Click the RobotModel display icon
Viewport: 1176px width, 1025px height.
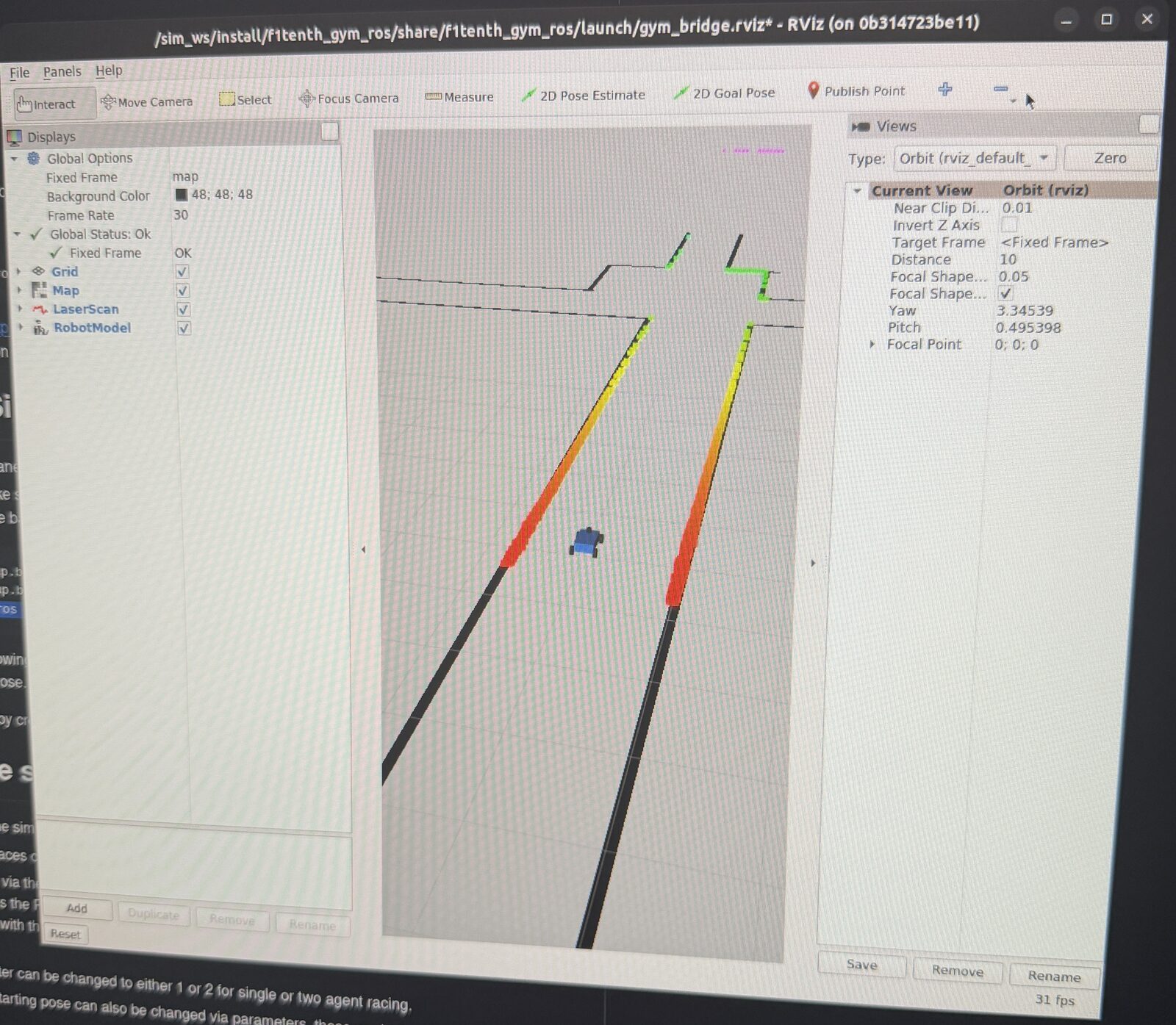(40, 328)
